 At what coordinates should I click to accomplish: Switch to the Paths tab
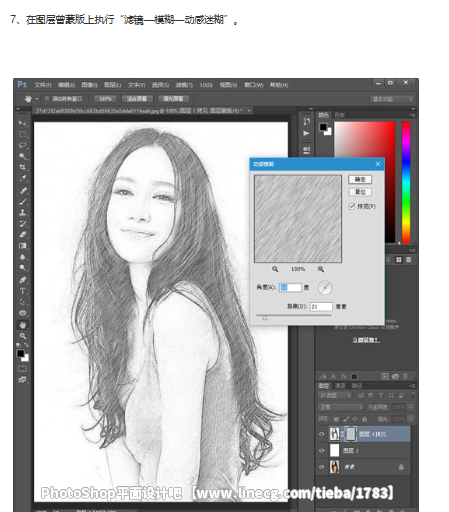(356, 386)
